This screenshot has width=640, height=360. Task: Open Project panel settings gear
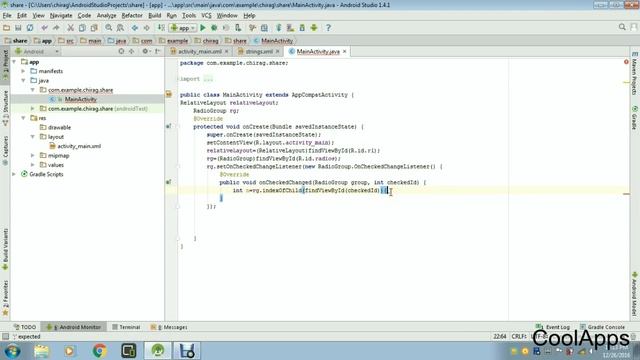(145, 51)
